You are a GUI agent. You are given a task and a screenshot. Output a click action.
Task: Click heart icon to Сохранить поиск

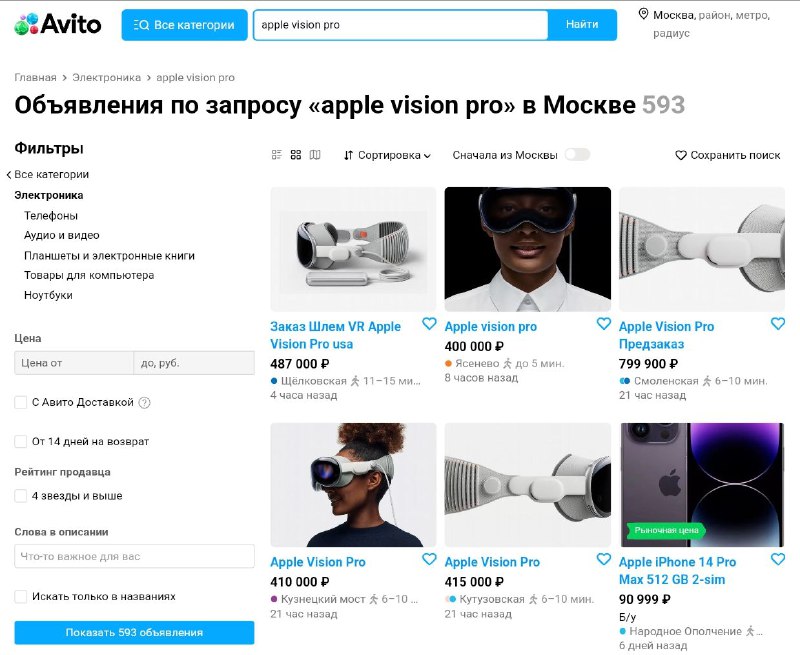pos(681,155)
